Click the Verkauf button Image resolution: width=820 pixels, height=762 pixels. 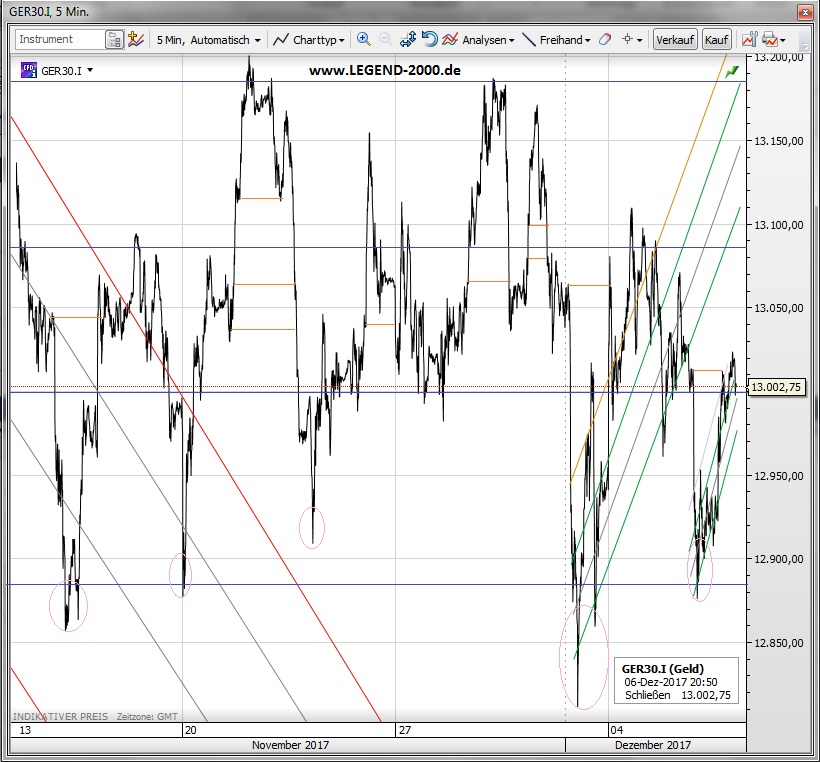coord(676,40)
